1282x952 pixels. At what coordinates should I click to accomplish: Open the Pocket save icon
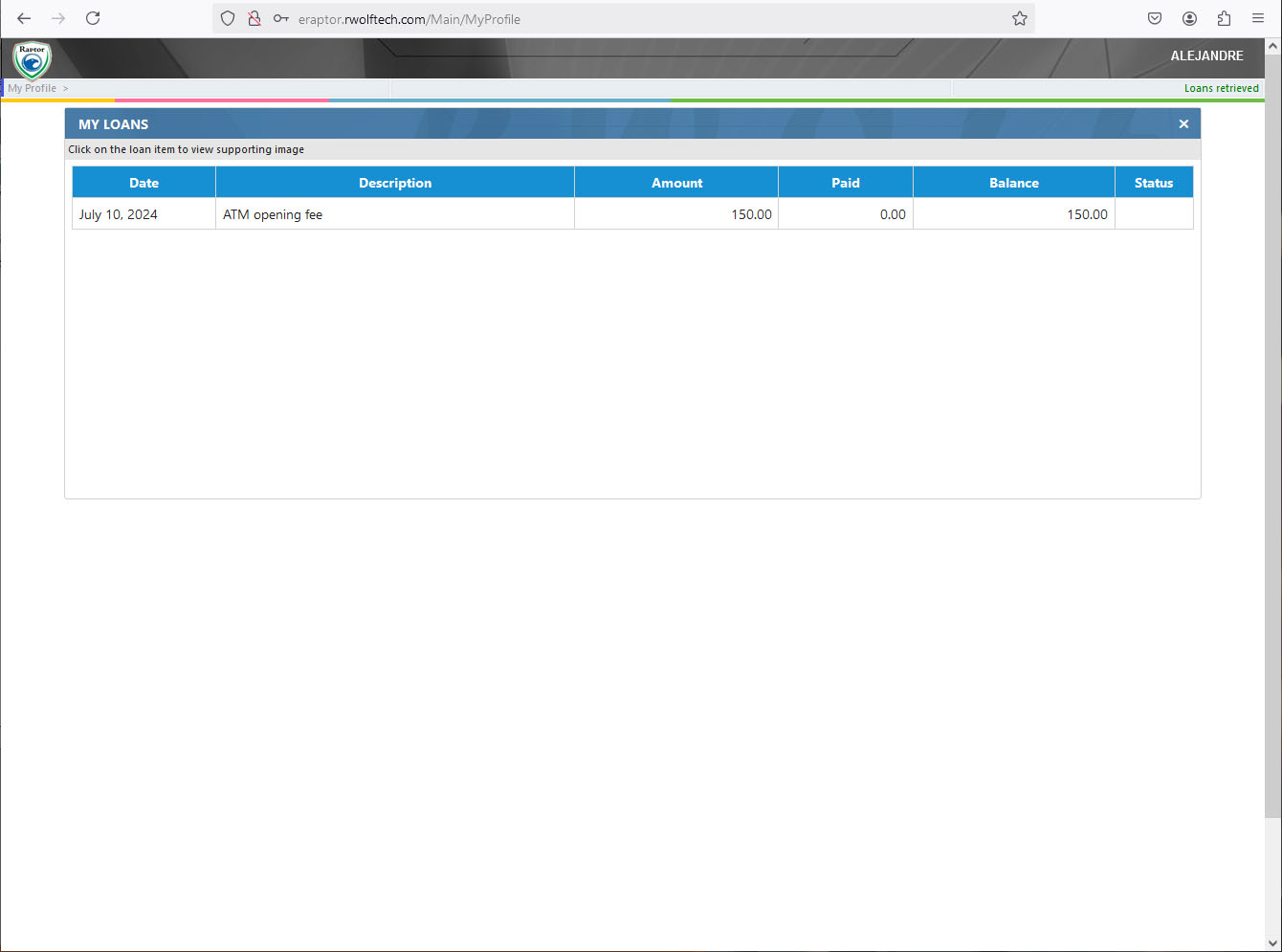click(x=1155, y=18)
